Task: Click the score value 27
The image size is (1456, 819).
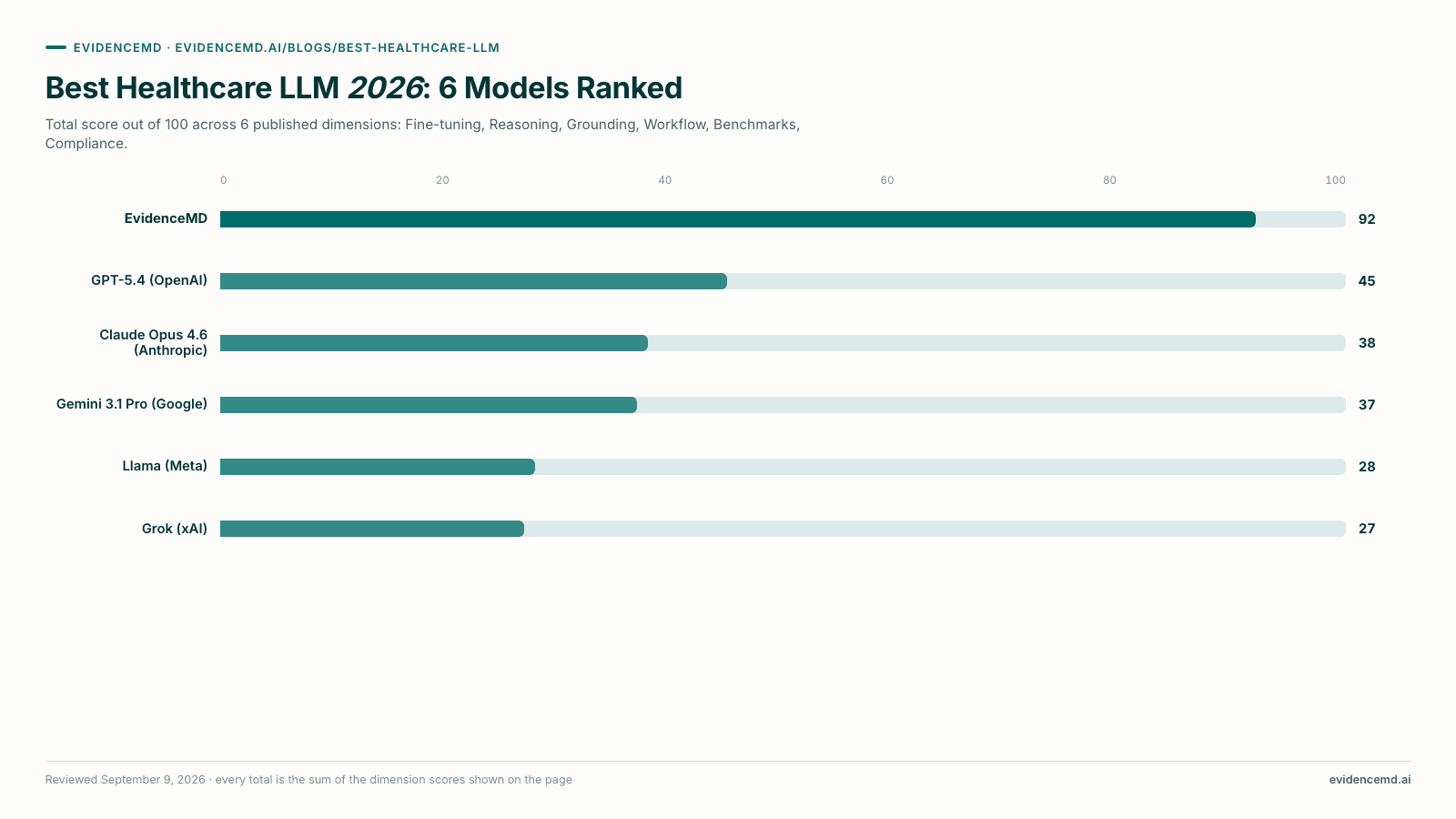Action: click(1367, 529)
